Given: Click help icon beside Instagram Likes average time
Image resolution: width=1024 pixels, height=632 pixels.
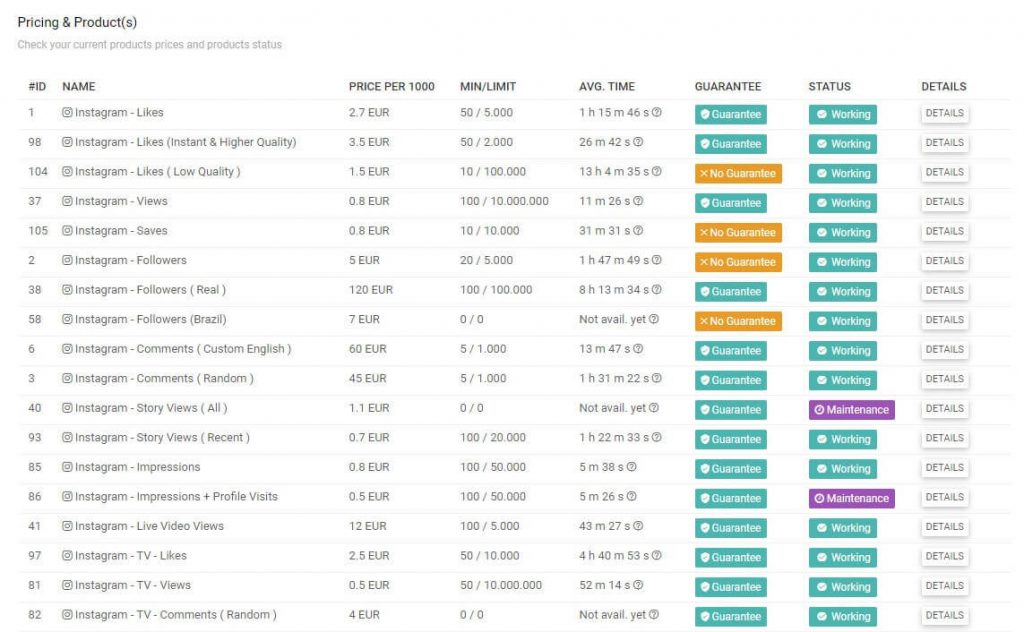Looking at the screenshot, I should click(x=657, y=113).
